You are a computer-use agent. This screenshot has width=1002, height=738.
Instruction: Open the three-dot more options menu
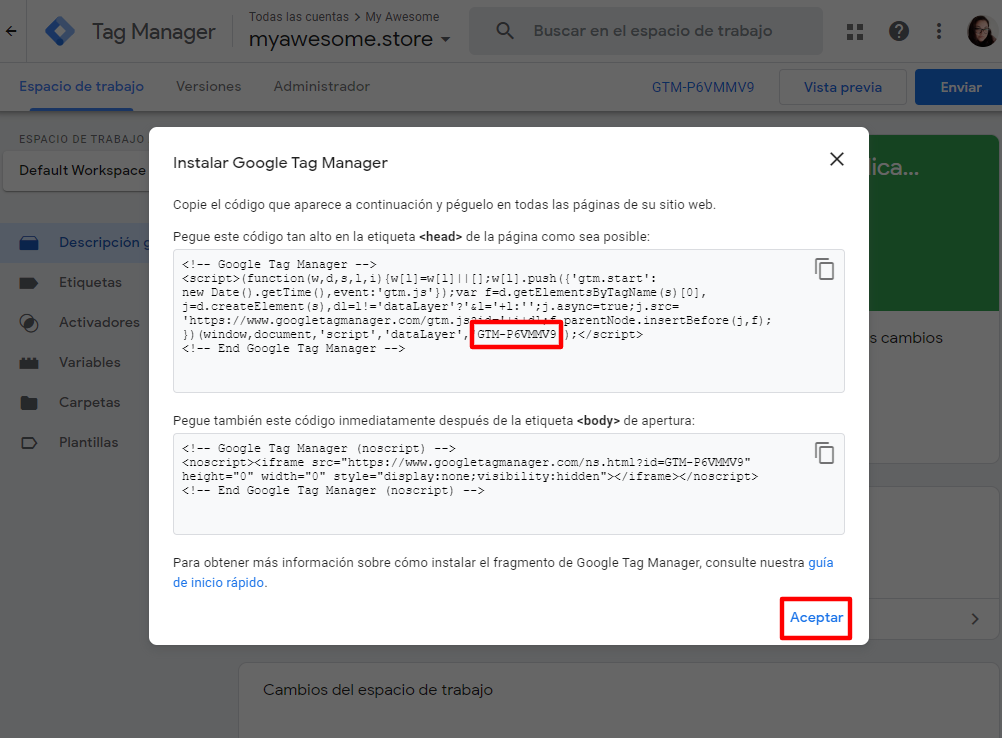tap(939, 31)
